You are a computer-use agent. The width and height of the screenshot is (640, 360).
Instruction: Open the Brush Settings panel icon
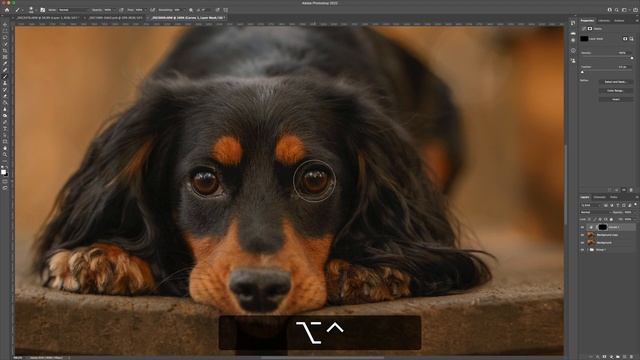tap(42, 10)
